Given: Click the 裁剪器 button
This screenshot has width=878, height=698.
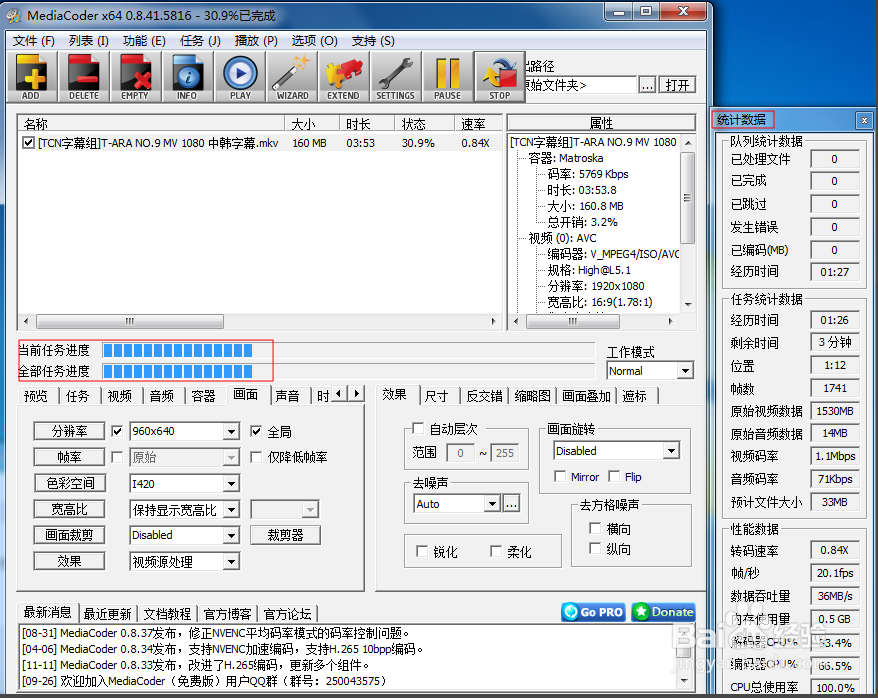Looking at the screenshot, I should [x=284, y=535].
